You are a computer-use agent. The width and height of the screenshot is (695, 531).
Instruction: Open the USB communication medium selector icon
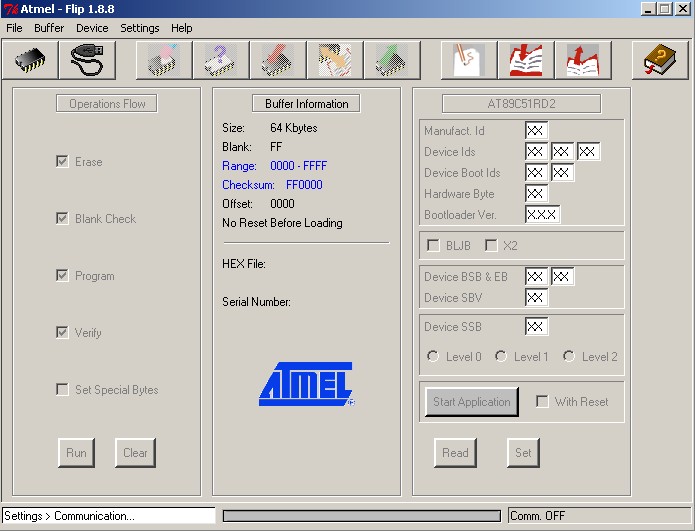click(87, 61)
